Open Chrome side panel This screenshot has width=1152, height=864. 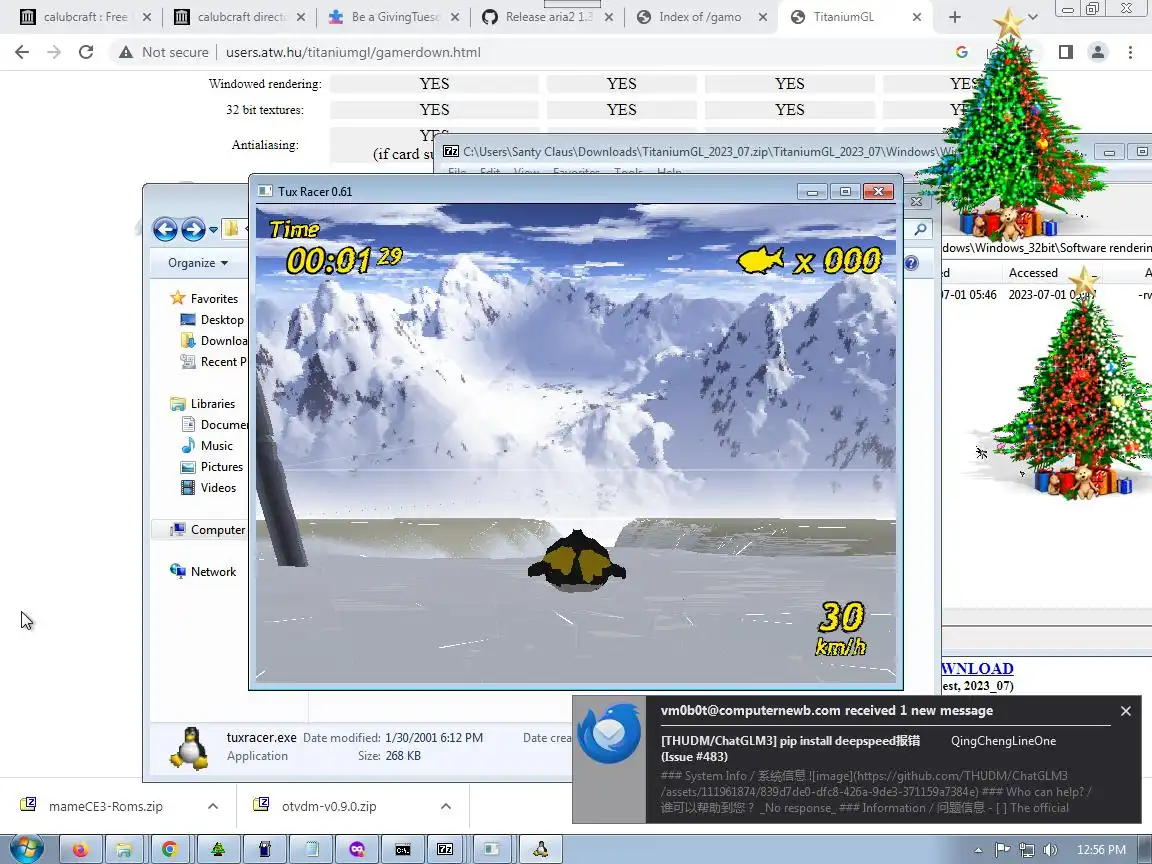click(x=1065, y=52)
